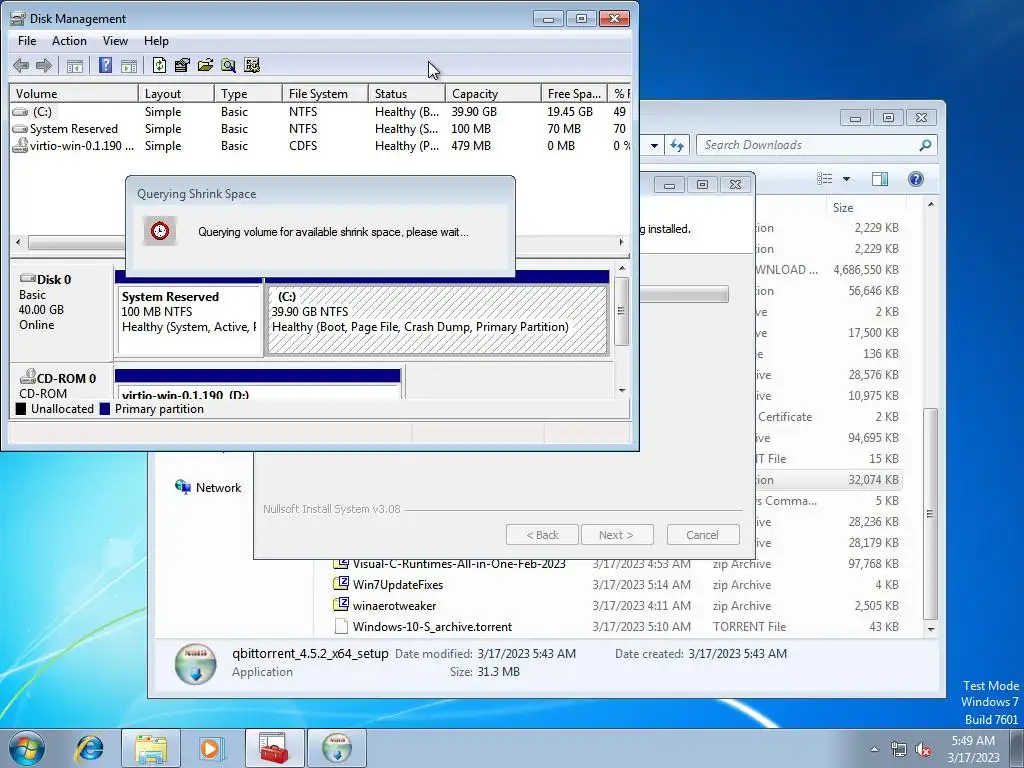1024x768 pixels.
Task: Open the Properties toolbar icon in Disk Management
Action: point(182,65)
